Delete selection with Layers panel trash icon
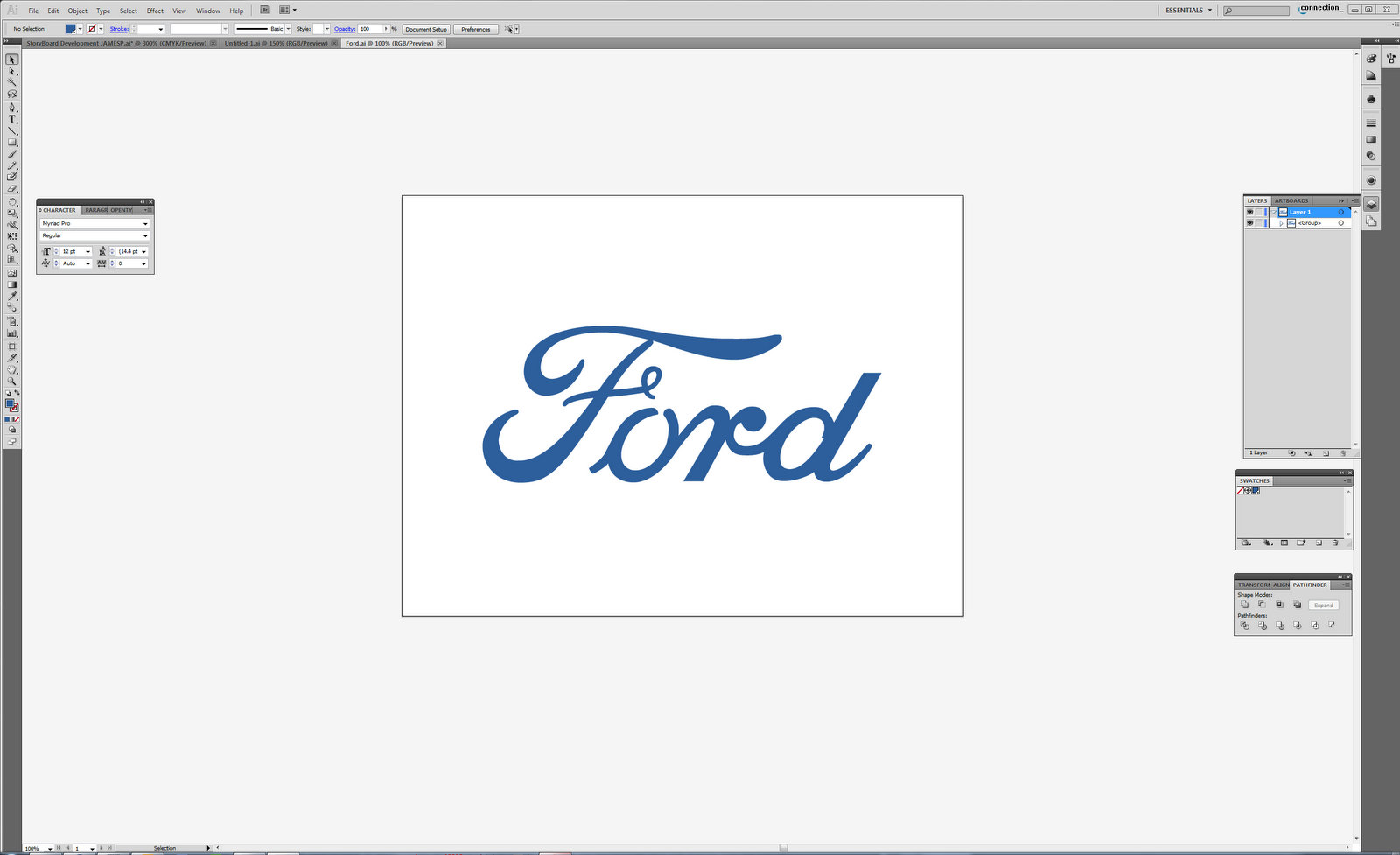1400x855 pixels. pyautogui.click(x=1343, y=453)
